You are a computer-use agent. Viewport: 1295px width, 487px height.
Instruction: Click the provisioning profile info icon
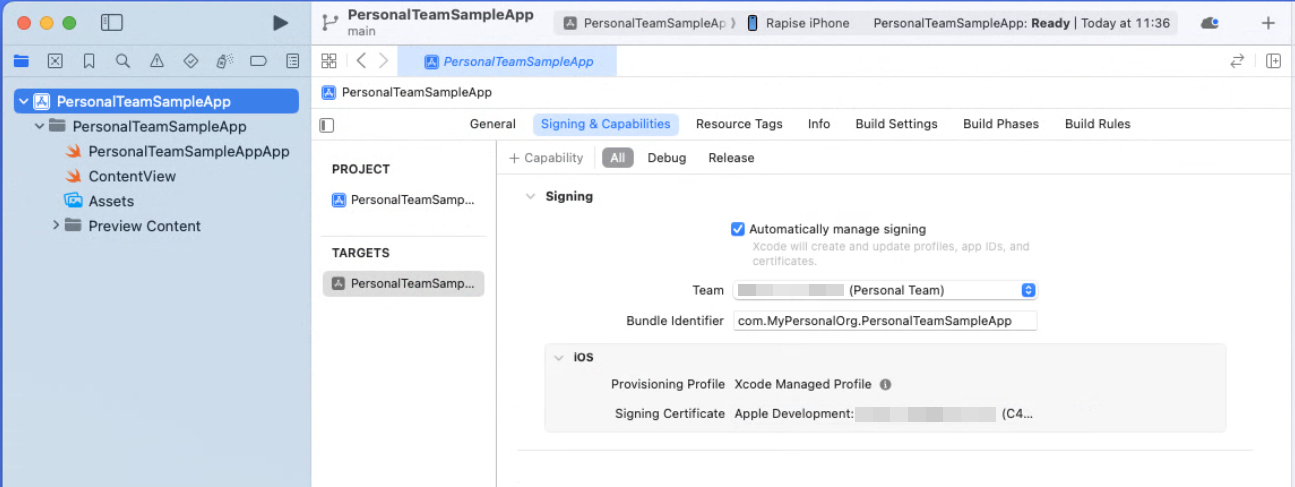point(885,384)
